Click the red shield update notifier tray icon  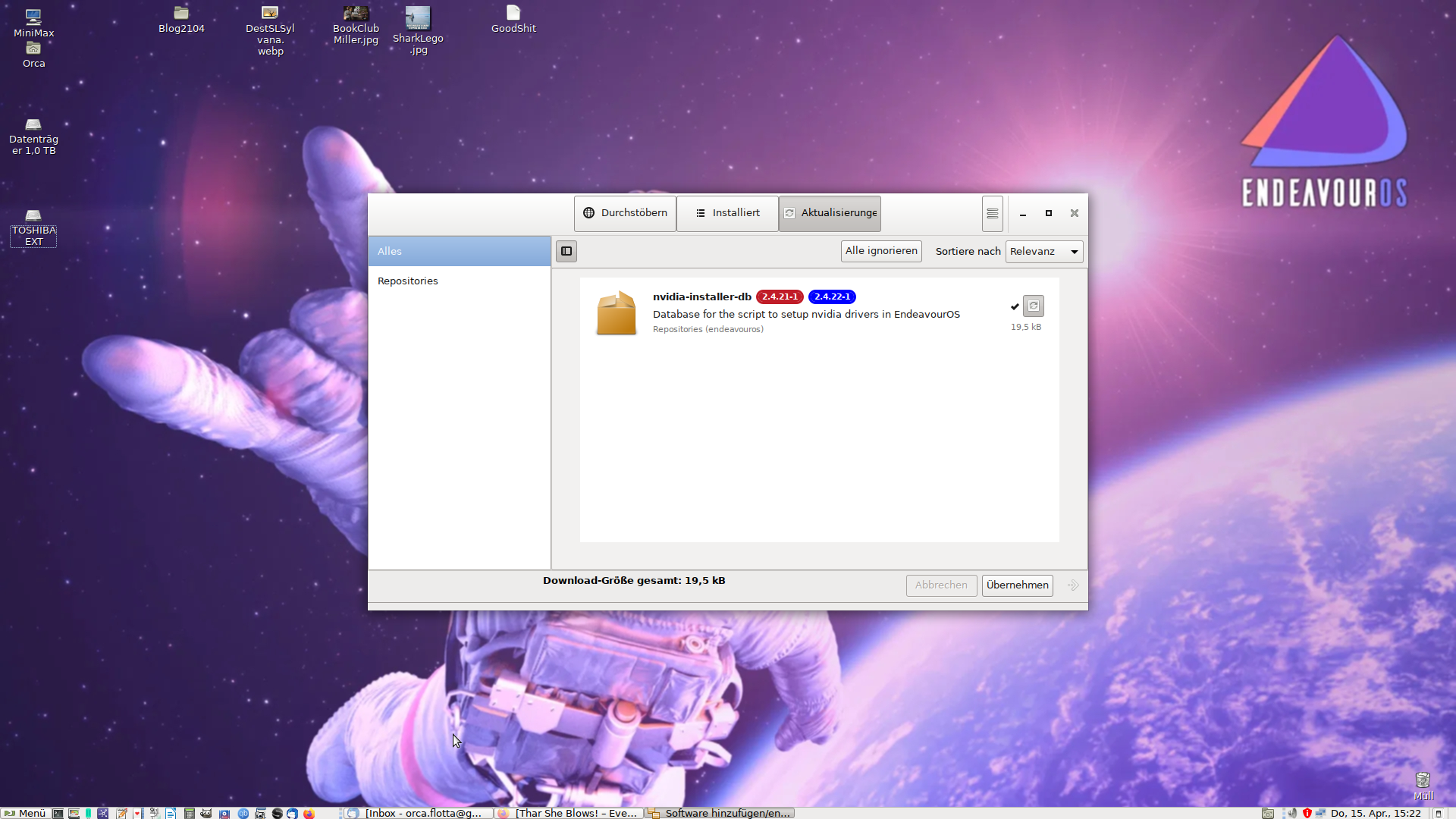(x=1307, y=813)
